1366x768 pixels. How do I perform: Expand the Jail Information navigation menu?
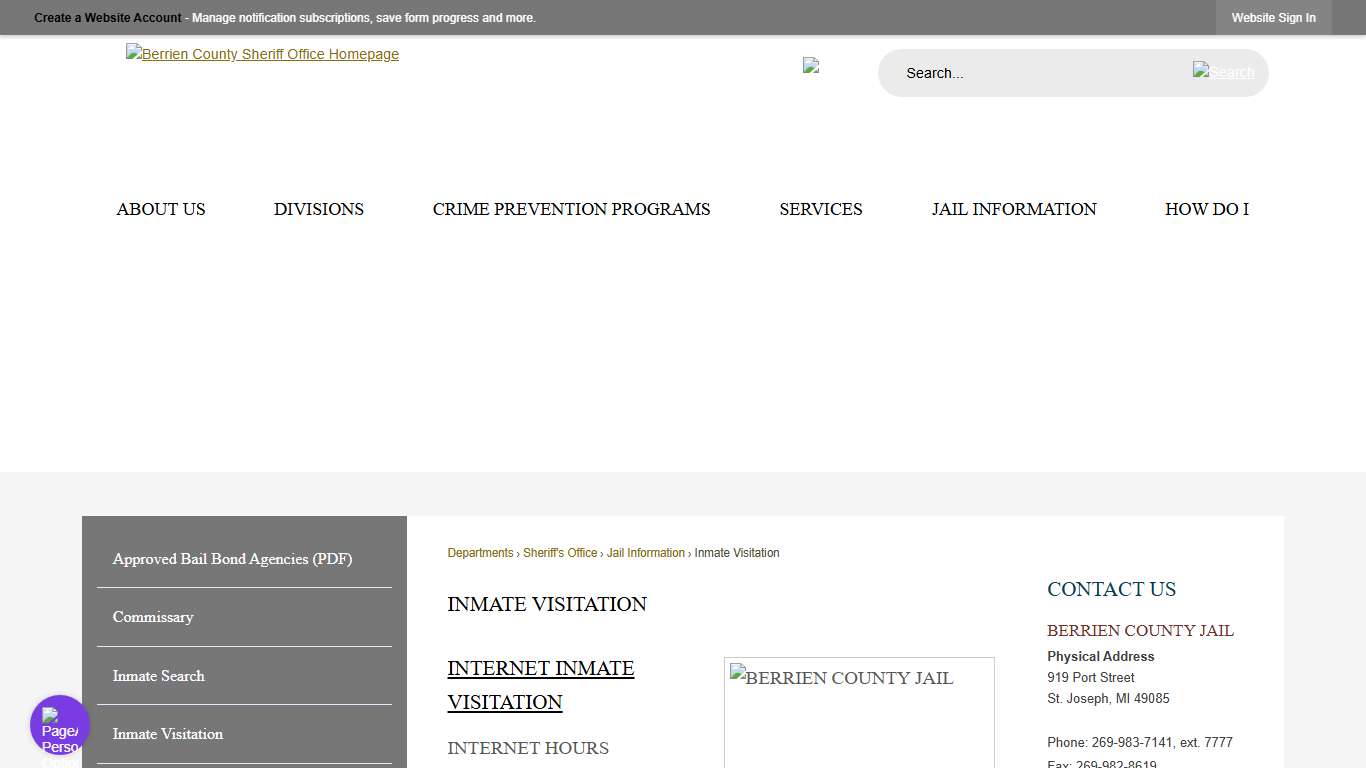pyautogui.click(x=1013, y=209)
